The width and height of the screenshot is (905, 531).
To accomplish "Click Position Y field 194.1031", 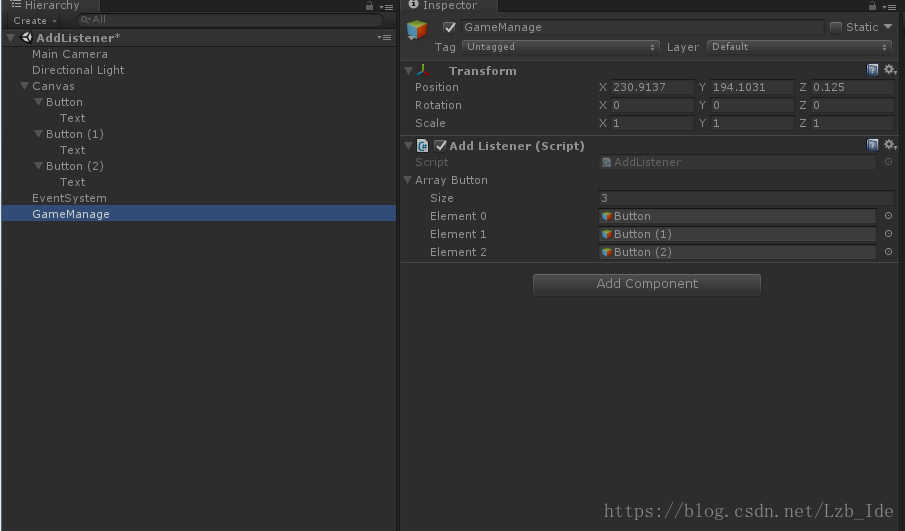I will click(751, 87).
